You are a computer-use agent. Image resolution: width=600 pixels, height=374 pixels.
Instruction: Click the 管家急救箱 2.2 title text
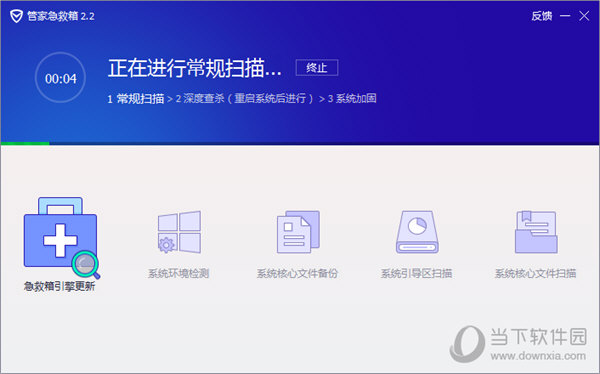tap(61, 16)
